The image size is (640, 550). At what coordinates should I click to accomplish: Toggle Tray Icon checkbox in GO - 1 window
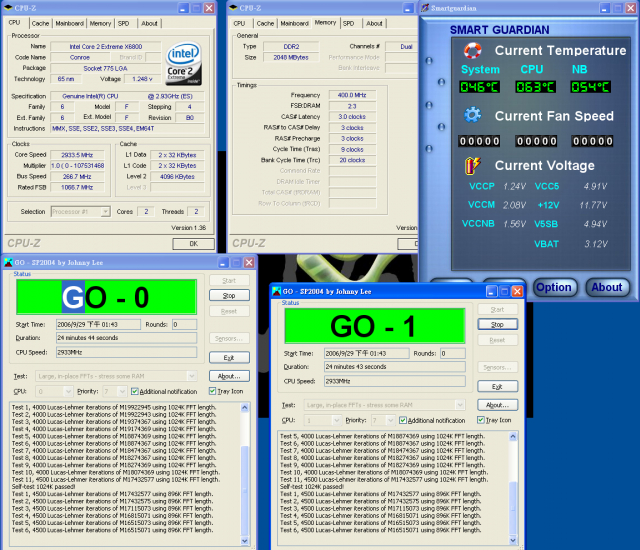[480, 420]
